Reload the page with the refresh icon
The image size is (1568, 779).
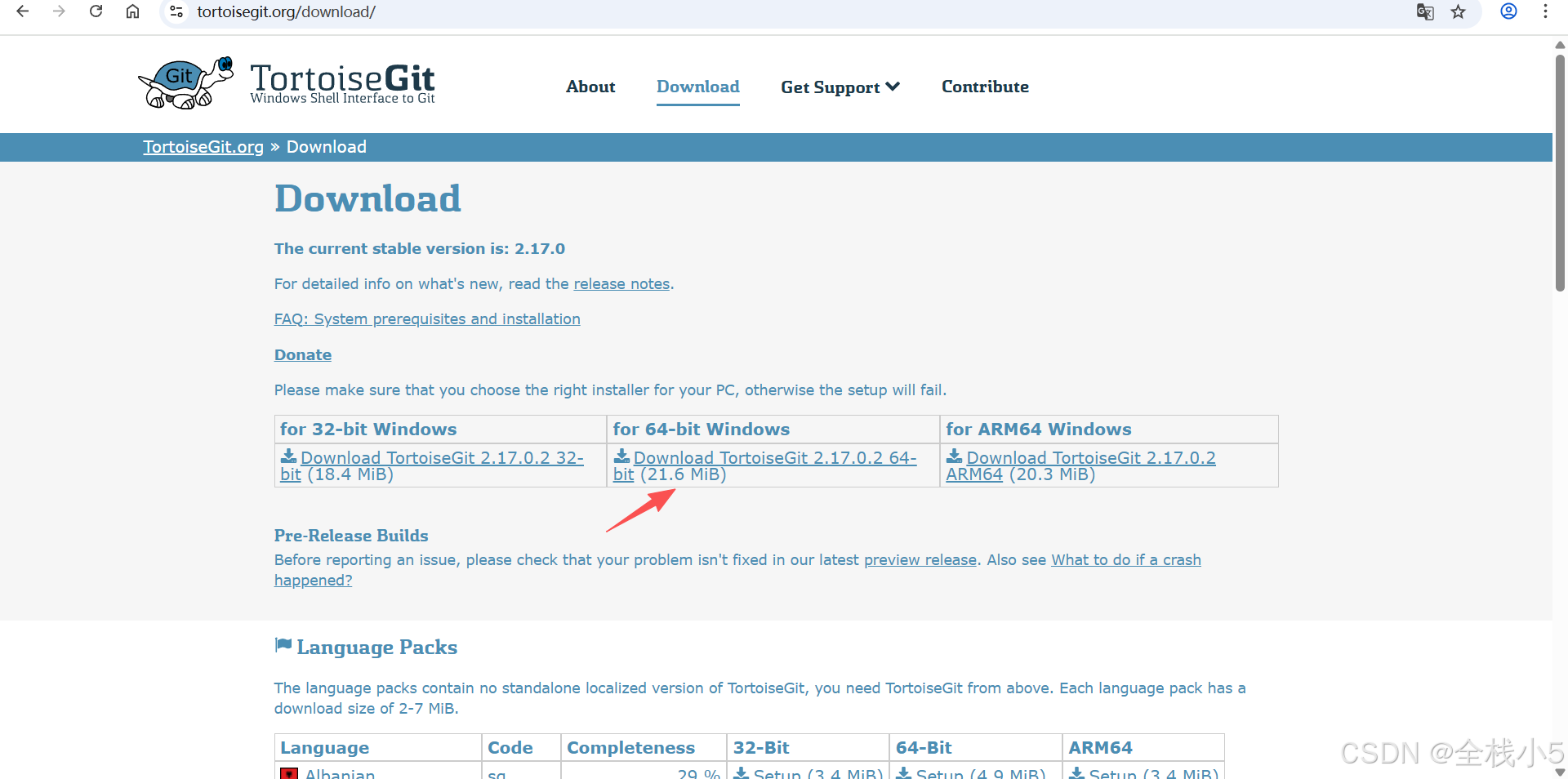[96, 11]
